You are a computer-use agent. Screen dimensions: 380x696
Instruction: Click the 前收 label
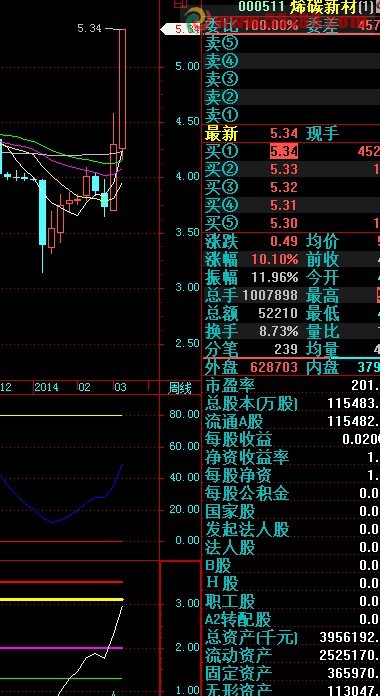pos(322,259)
